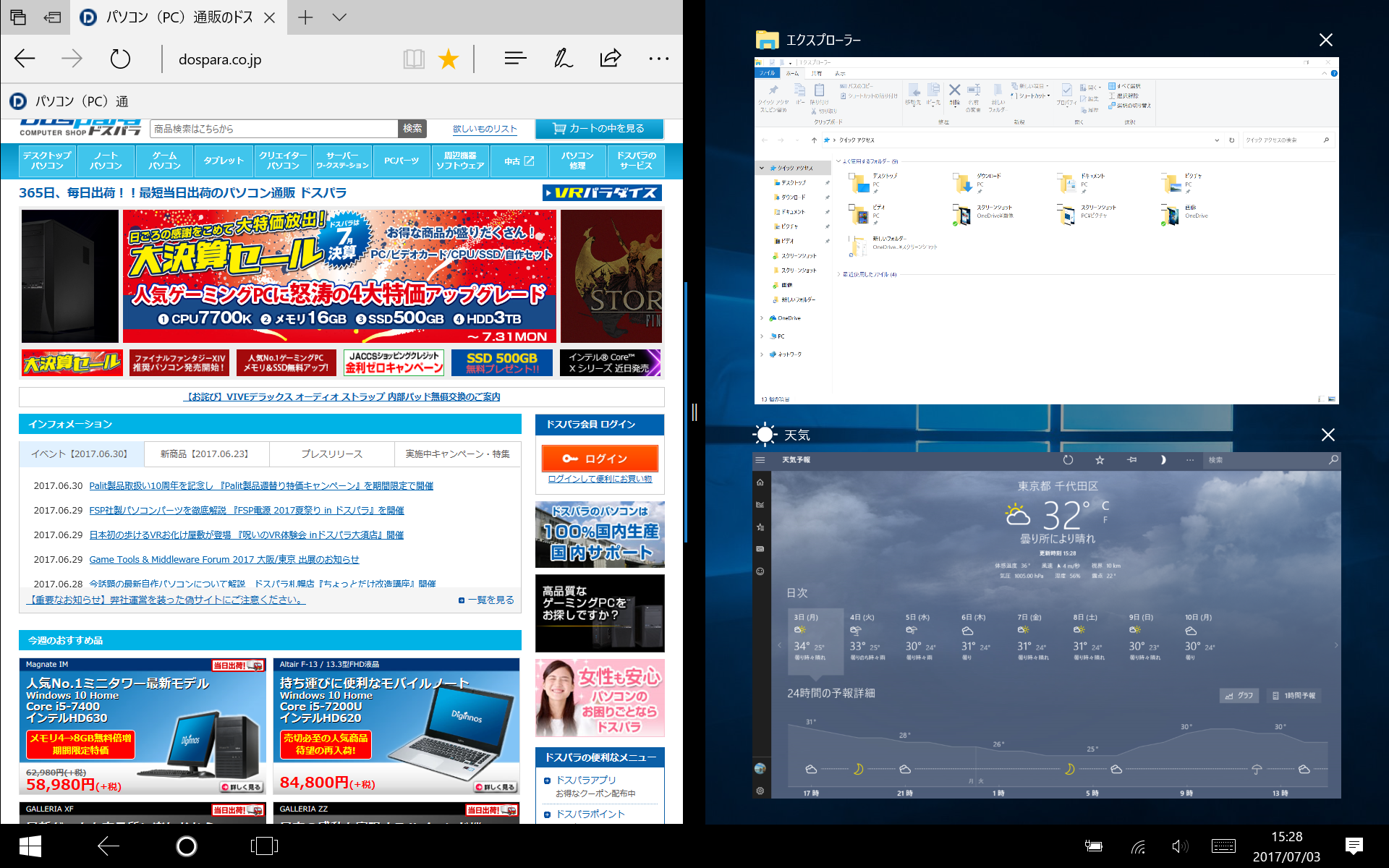Image resolution: width=1389 pixels, height=868 pixels.
Task: Add Weather location to favorites star
Action: [x=1100, y=460]
